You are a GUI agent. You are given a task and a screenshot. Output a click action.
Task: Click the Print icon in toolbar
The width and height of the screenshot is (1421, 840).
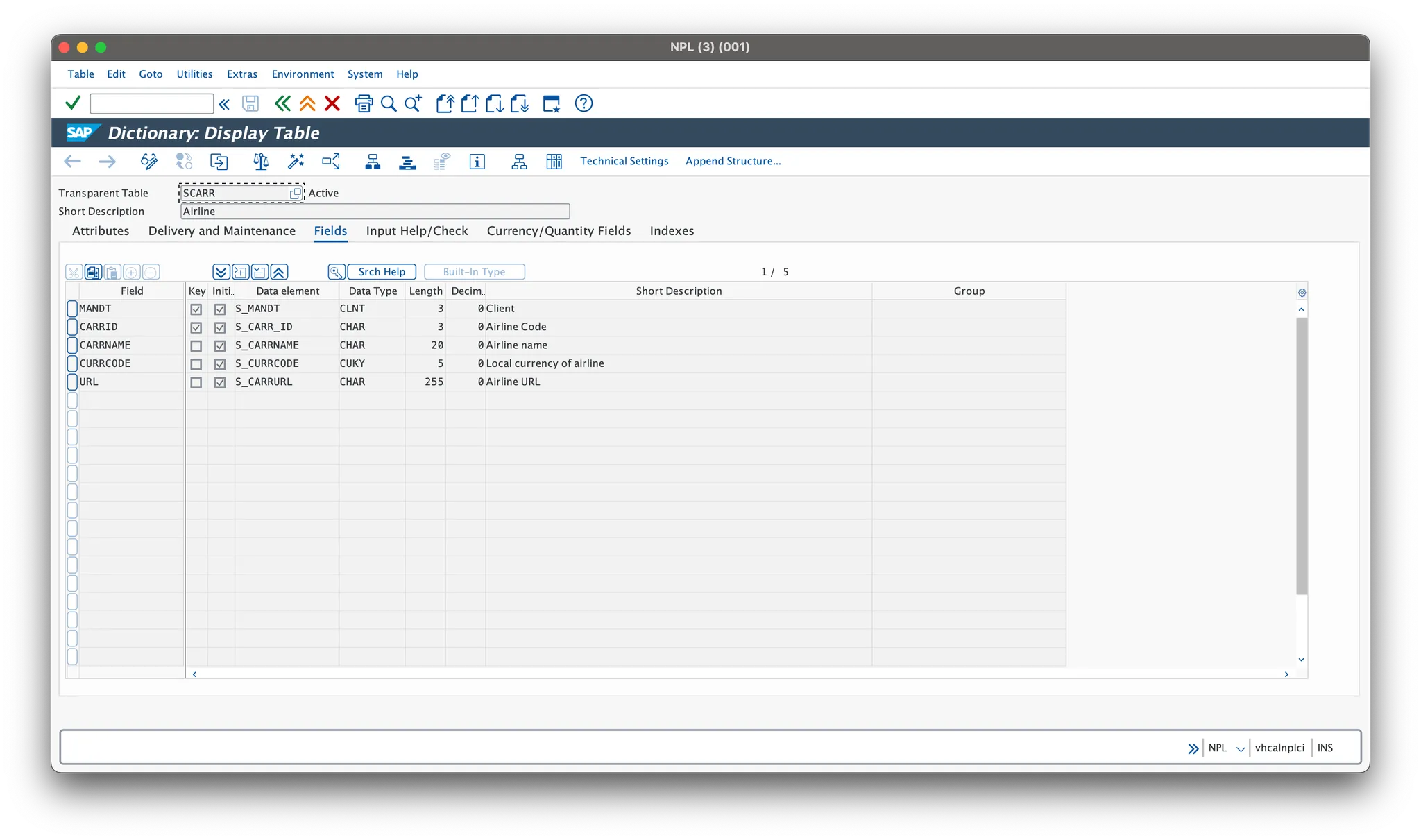pos(364,104)
